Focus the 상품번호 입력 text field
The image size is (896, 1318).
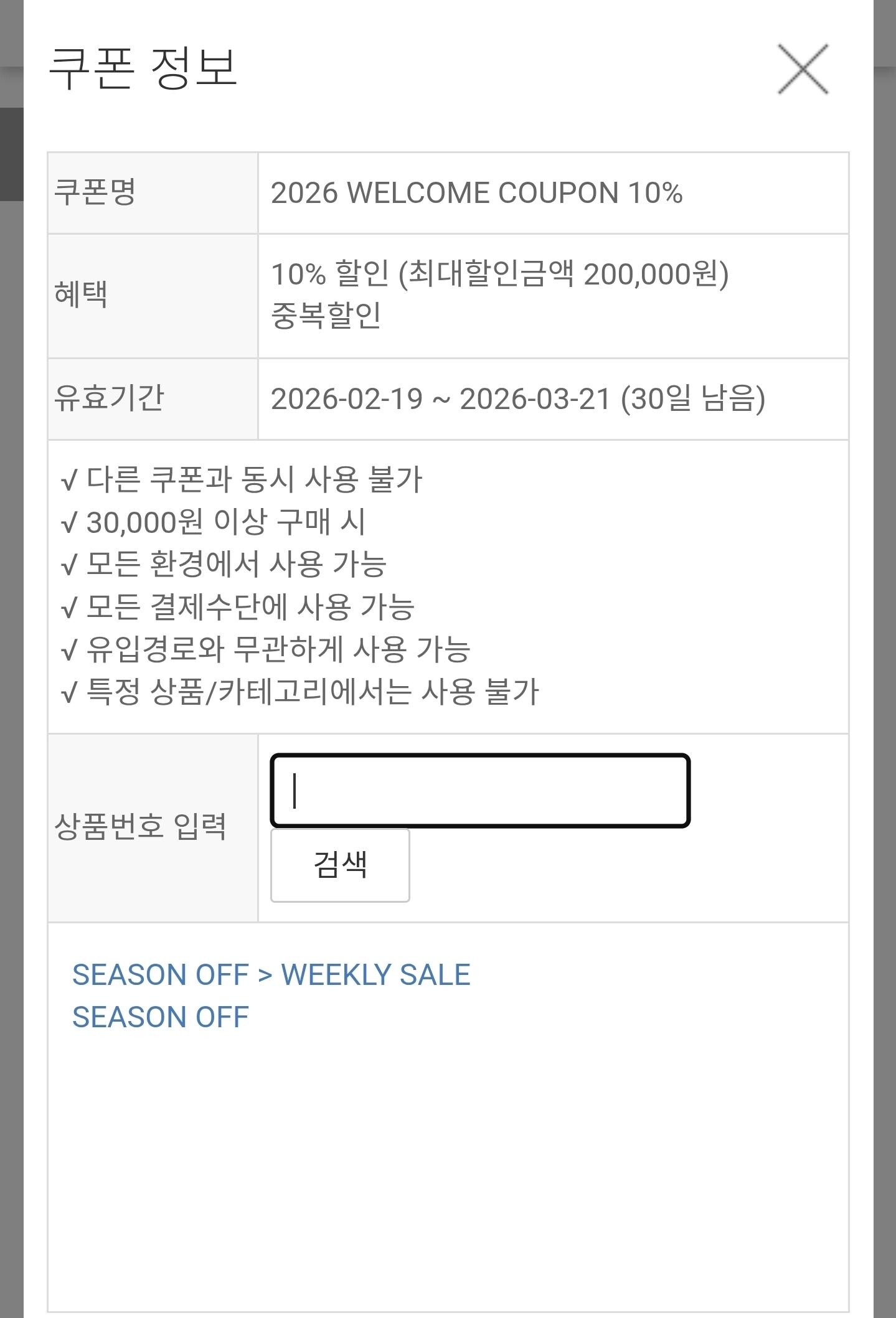[x=479, y=790]
